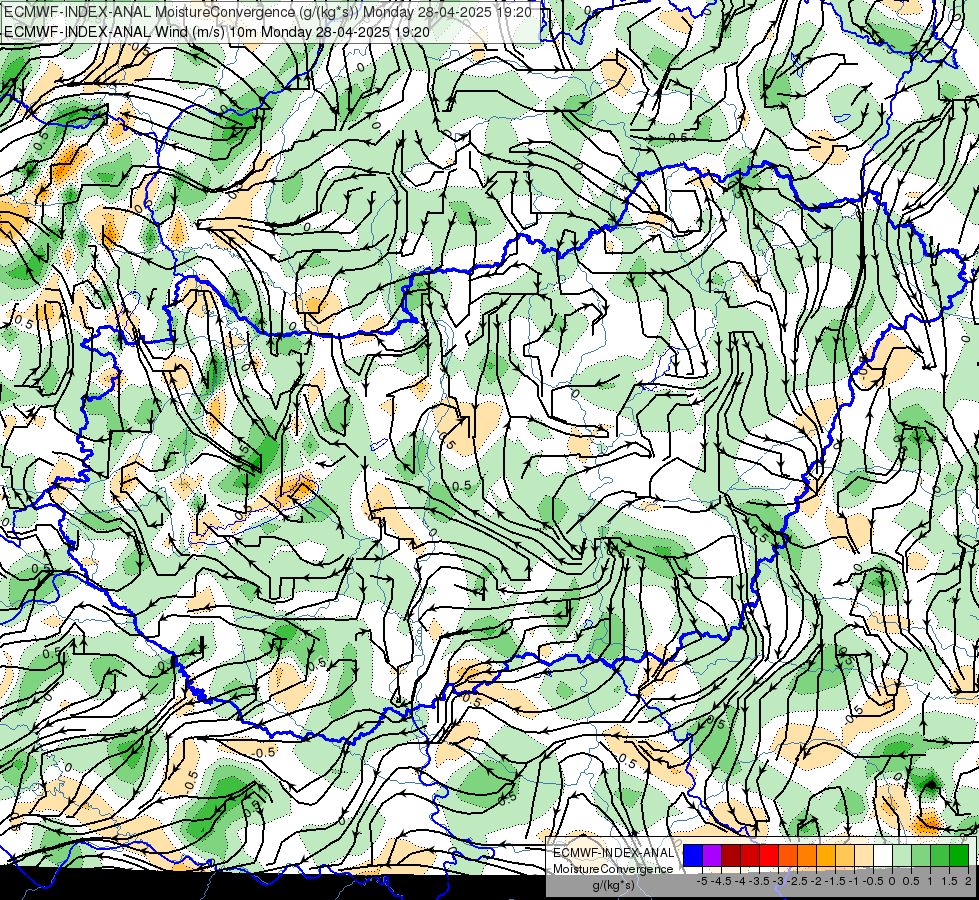Image resolution: width=979 pixels, height=900 pixels.
Task: Click the -2 tick label on the legend
Action: pos(817,881)
